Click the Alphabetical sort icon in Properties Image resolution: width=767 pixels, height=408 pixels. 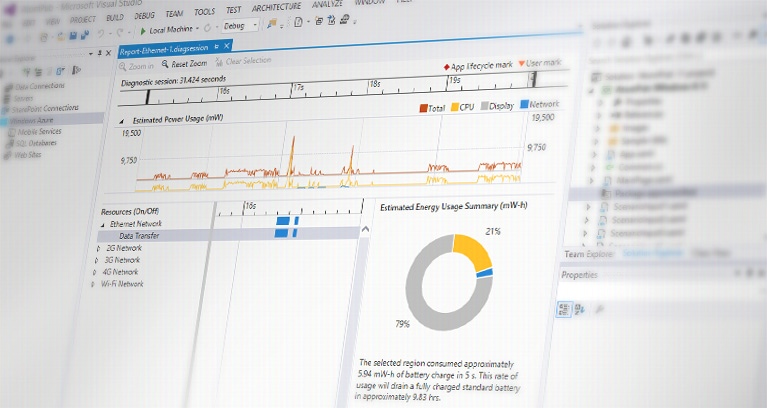[x=580, y=309]
